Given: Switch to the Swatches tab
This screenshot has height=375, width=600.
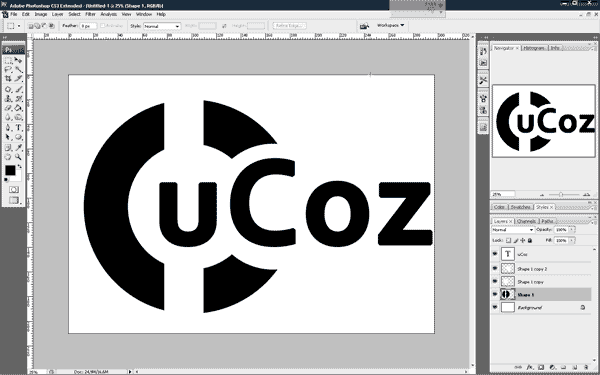Looking at the screenshot, I should coord(520,207).
